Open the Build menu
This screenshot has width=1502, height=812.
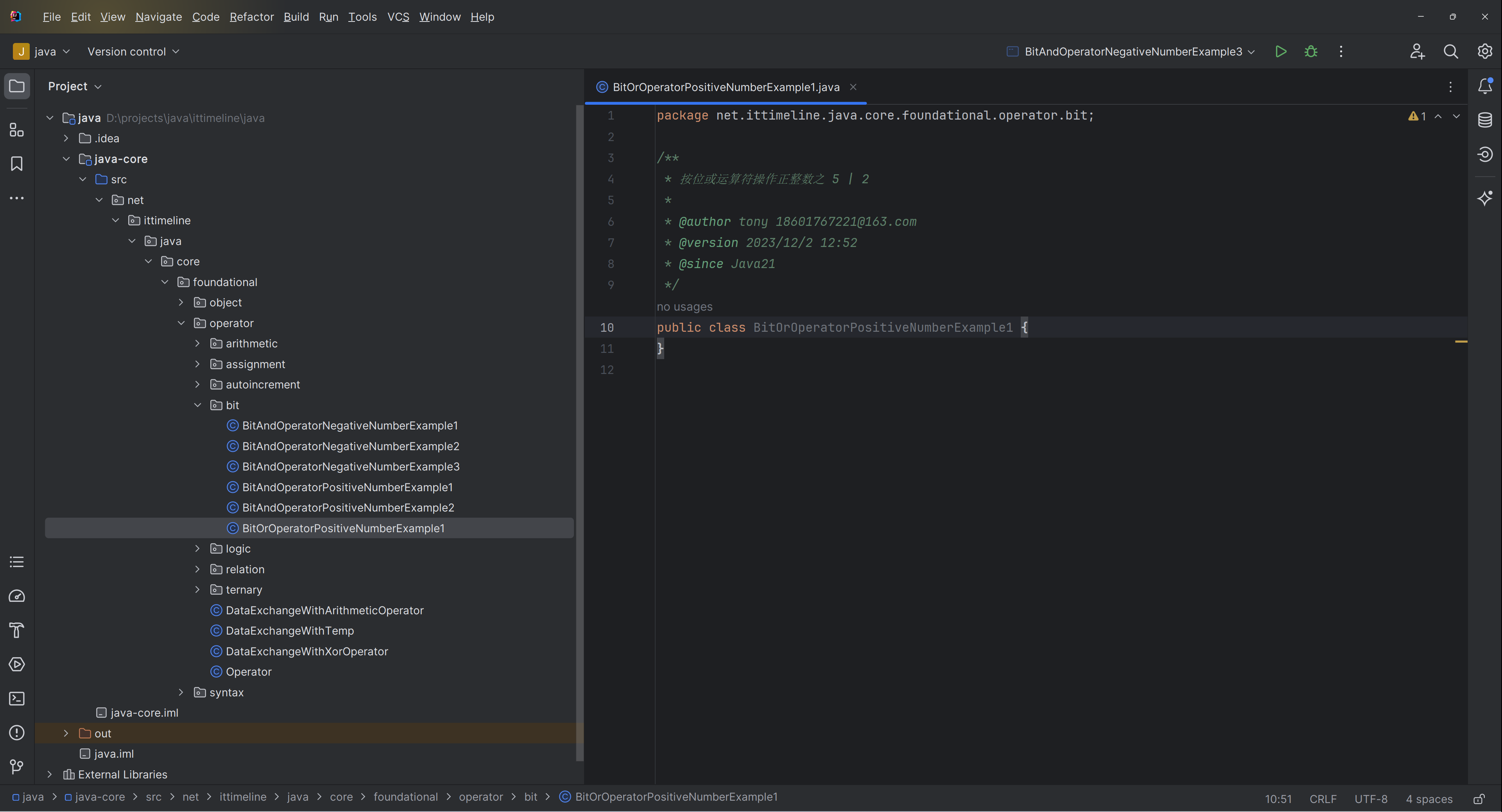[296, 17]
